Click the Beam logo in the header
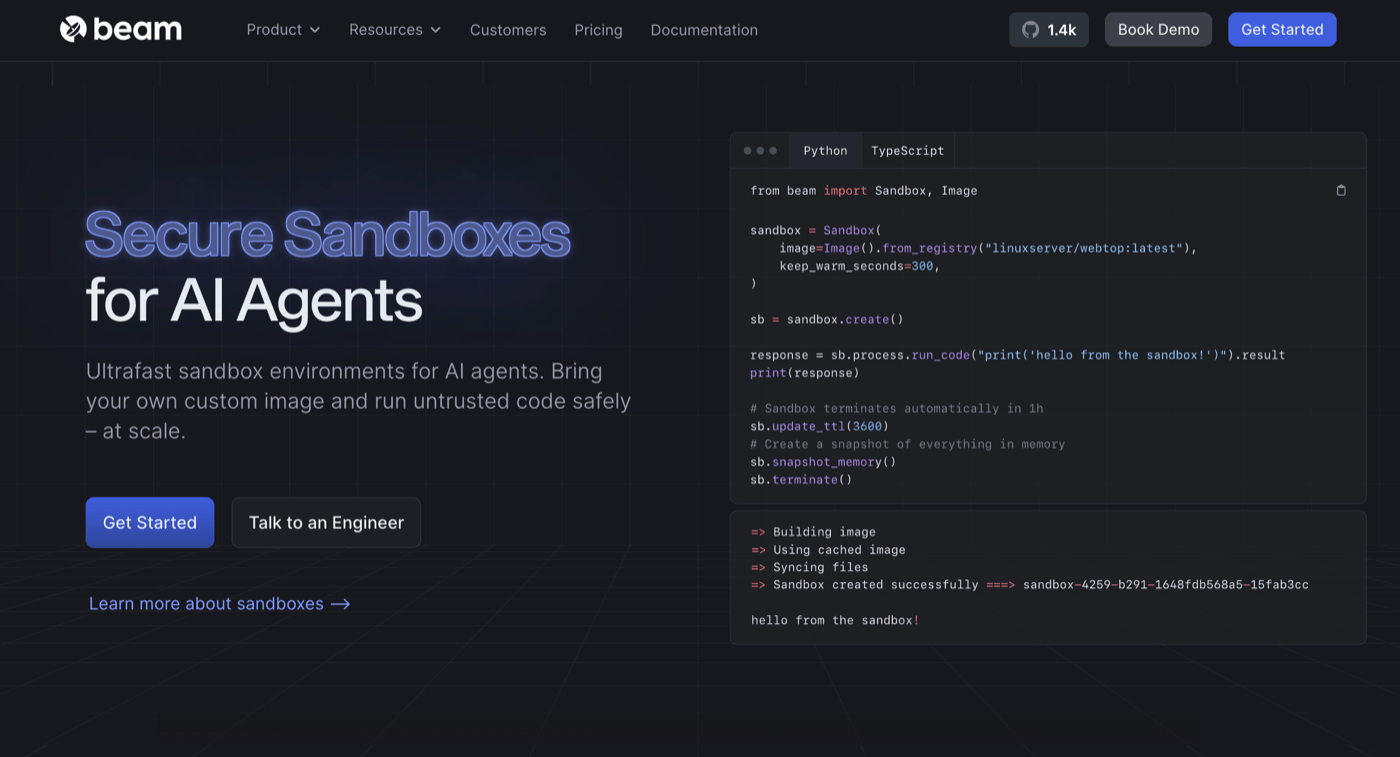 coord(121,30)
